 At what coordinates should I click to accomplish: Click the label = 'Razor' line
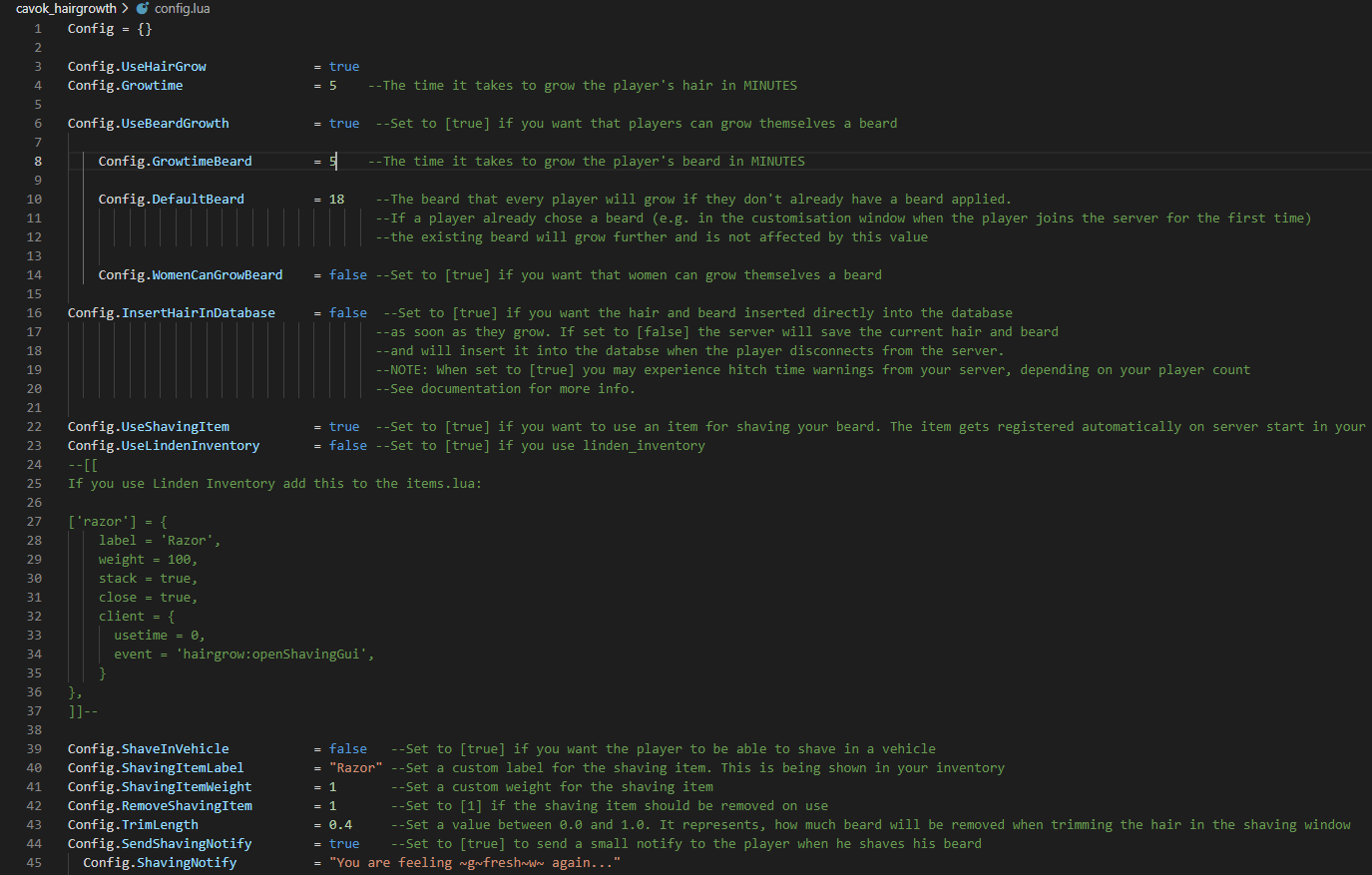160,540
